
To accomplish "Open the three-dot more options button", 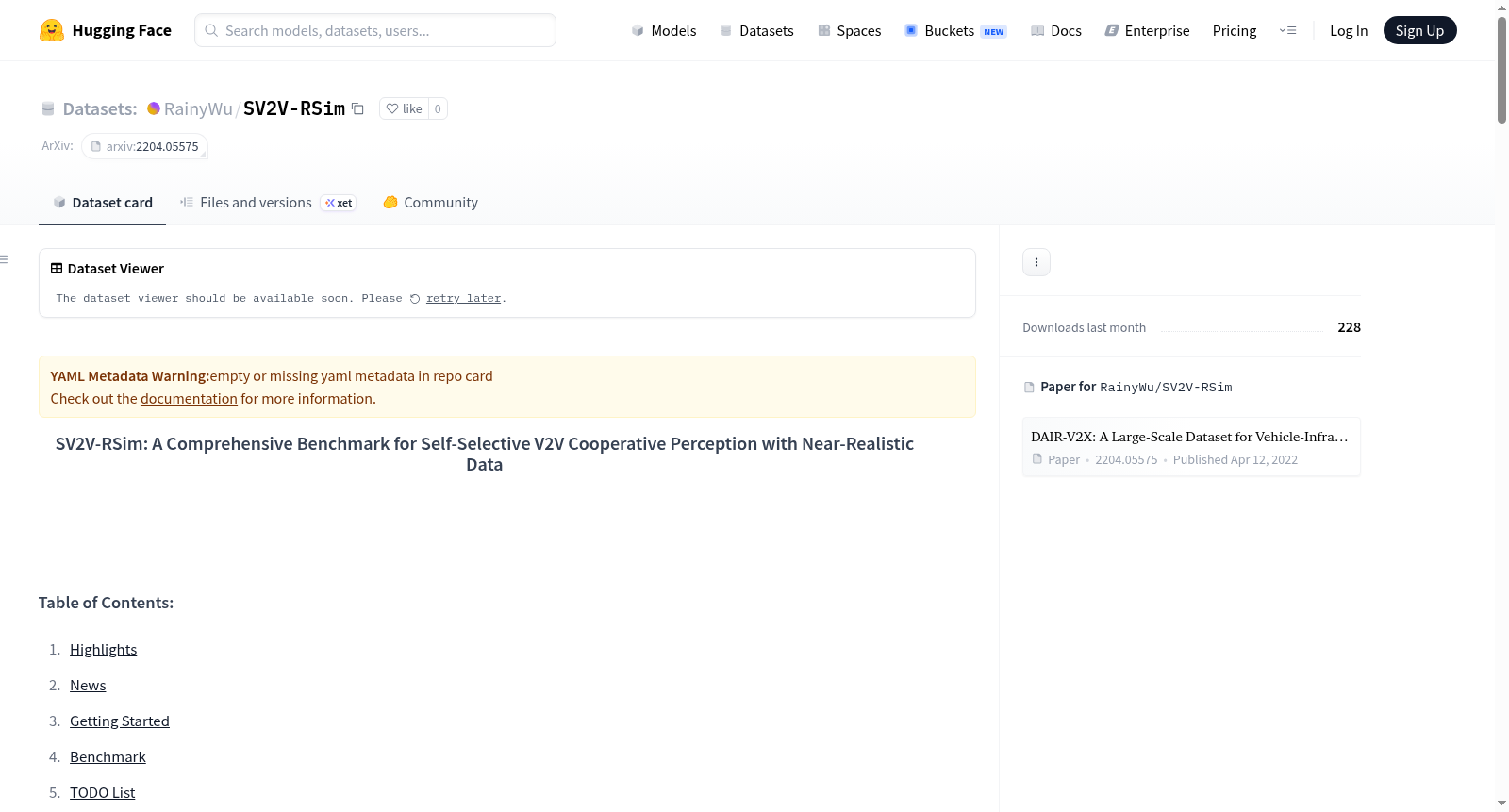I will 1036,262.
